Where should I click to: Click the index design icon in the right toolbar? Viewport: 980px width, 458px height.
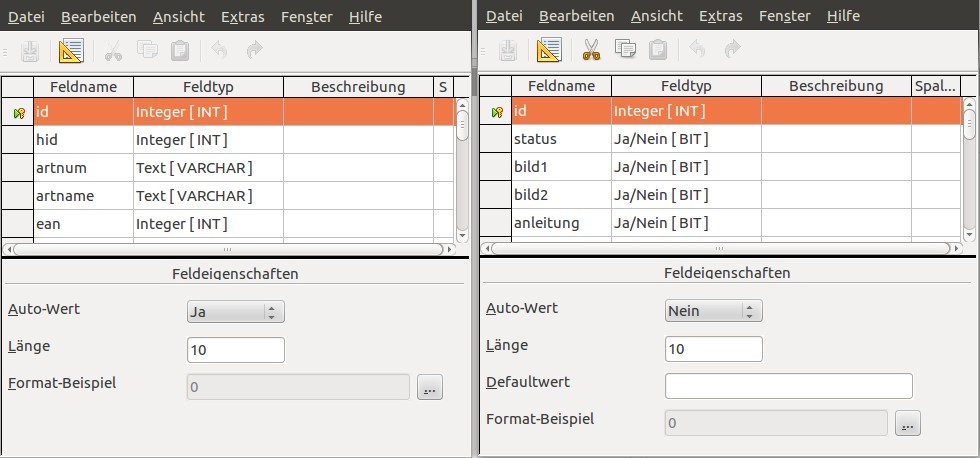tap(549, 49)
